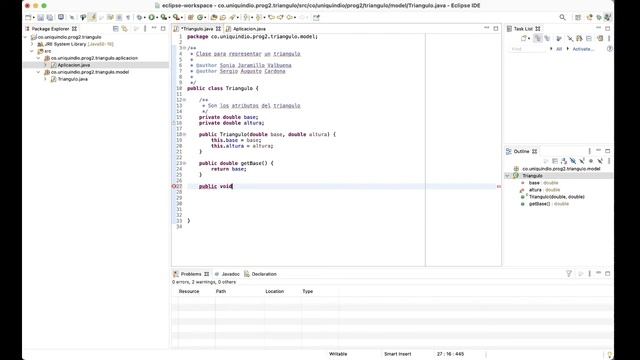Toggle Hide Fields in Outline toolbar
This screenshot has width=640, height=360.
[x=573, y=161]
